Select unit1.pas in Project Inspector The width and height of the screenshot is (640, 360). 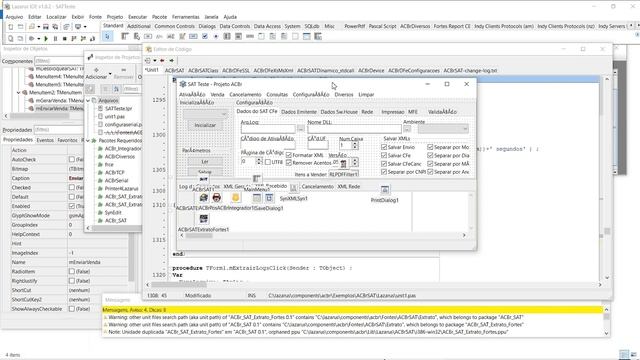(x=115, y=116)
